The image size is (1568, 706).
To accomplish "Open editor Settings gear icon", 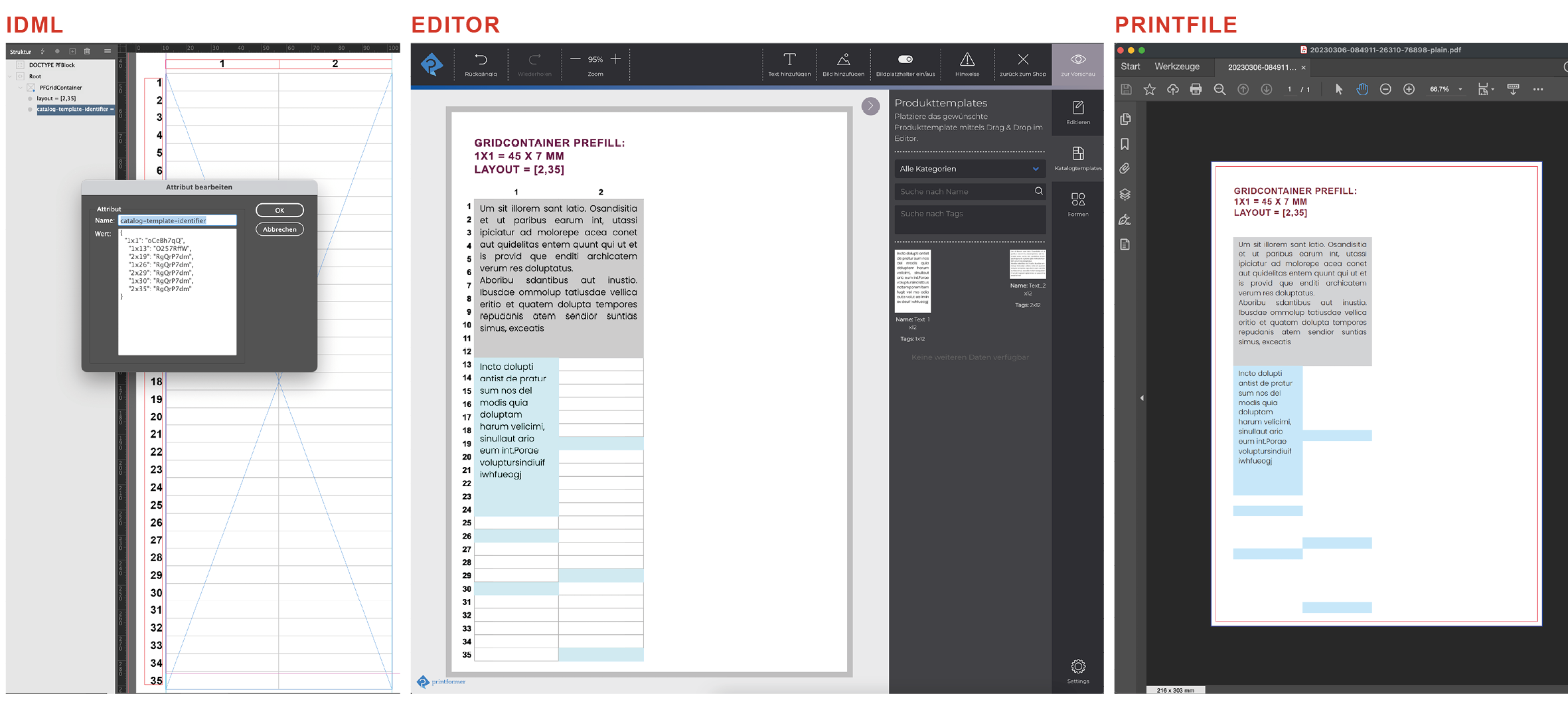I will pos(1077,668).
